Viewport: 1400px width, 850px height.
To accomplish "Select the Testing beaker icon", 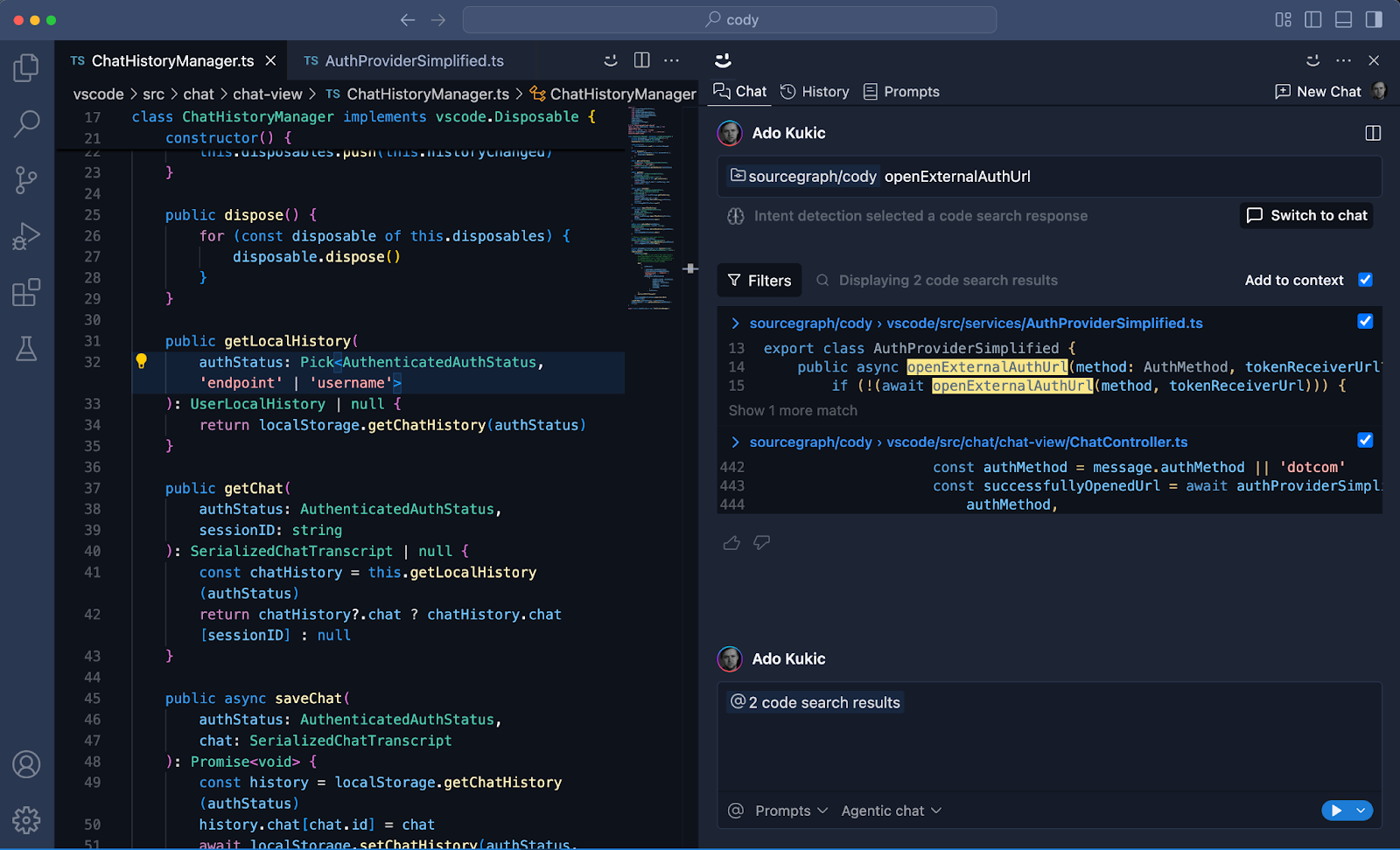I will tap(26, 350).
